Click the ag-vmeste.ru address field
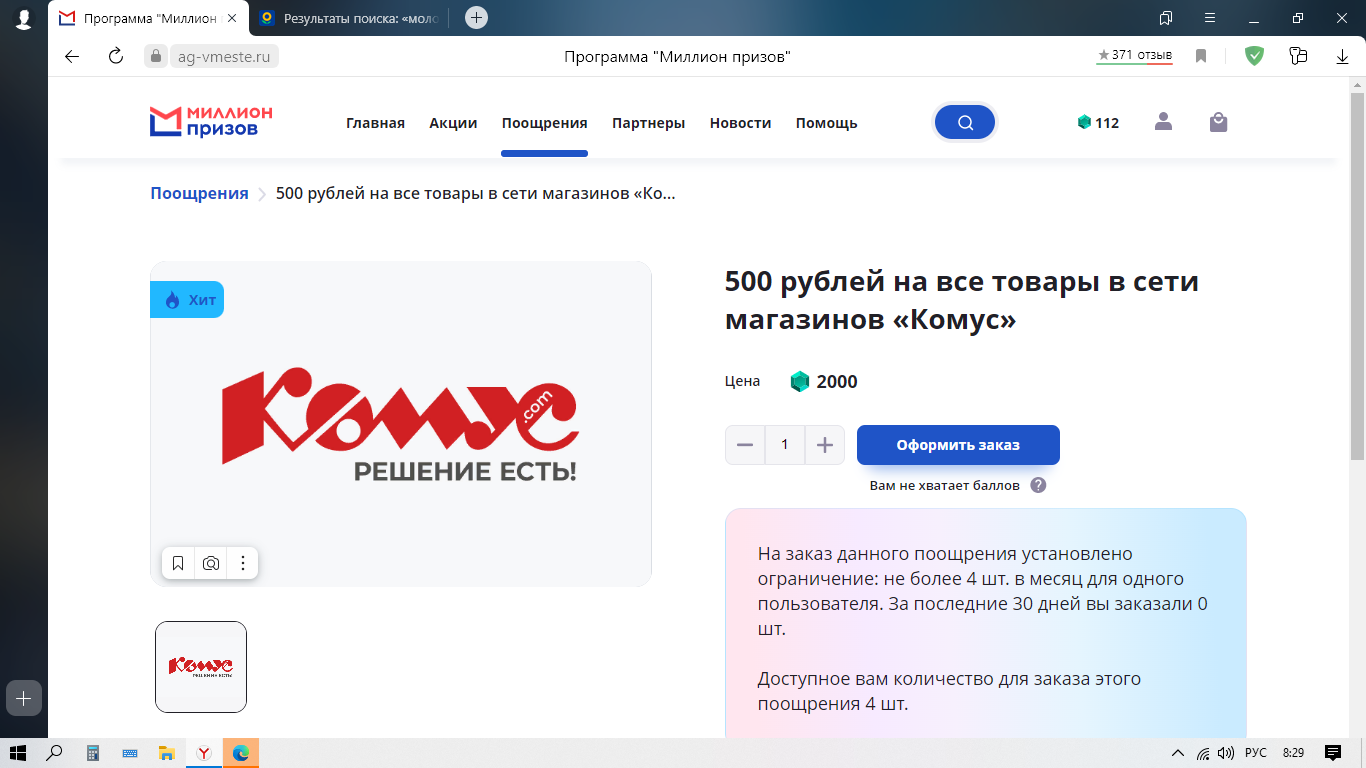The width and height of the screenshot is (1366, 768). tap(224, 56)
